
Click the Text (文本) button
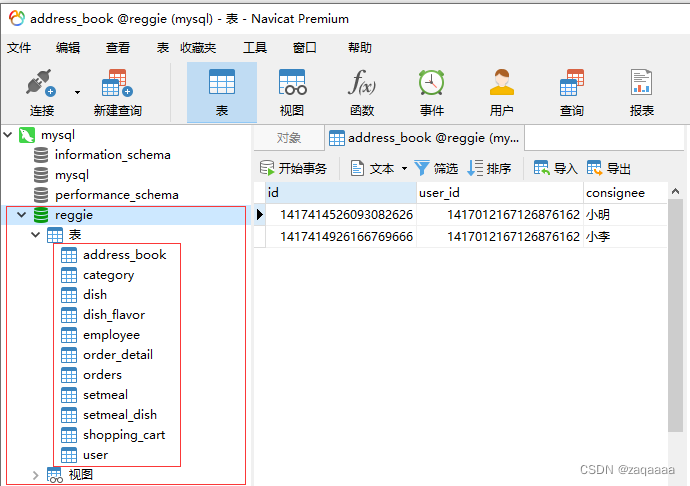pyautogui.click(x=372, y=168)
